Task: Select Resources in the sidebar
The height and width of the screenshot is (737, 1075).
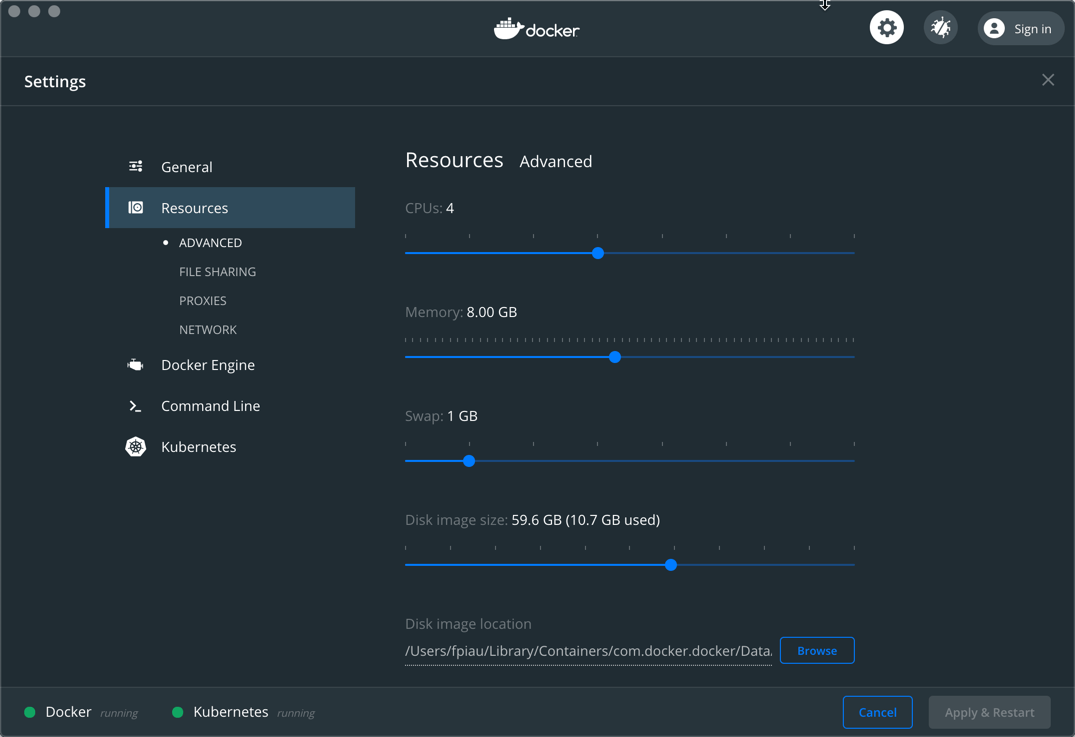Action: pos(230,208)
